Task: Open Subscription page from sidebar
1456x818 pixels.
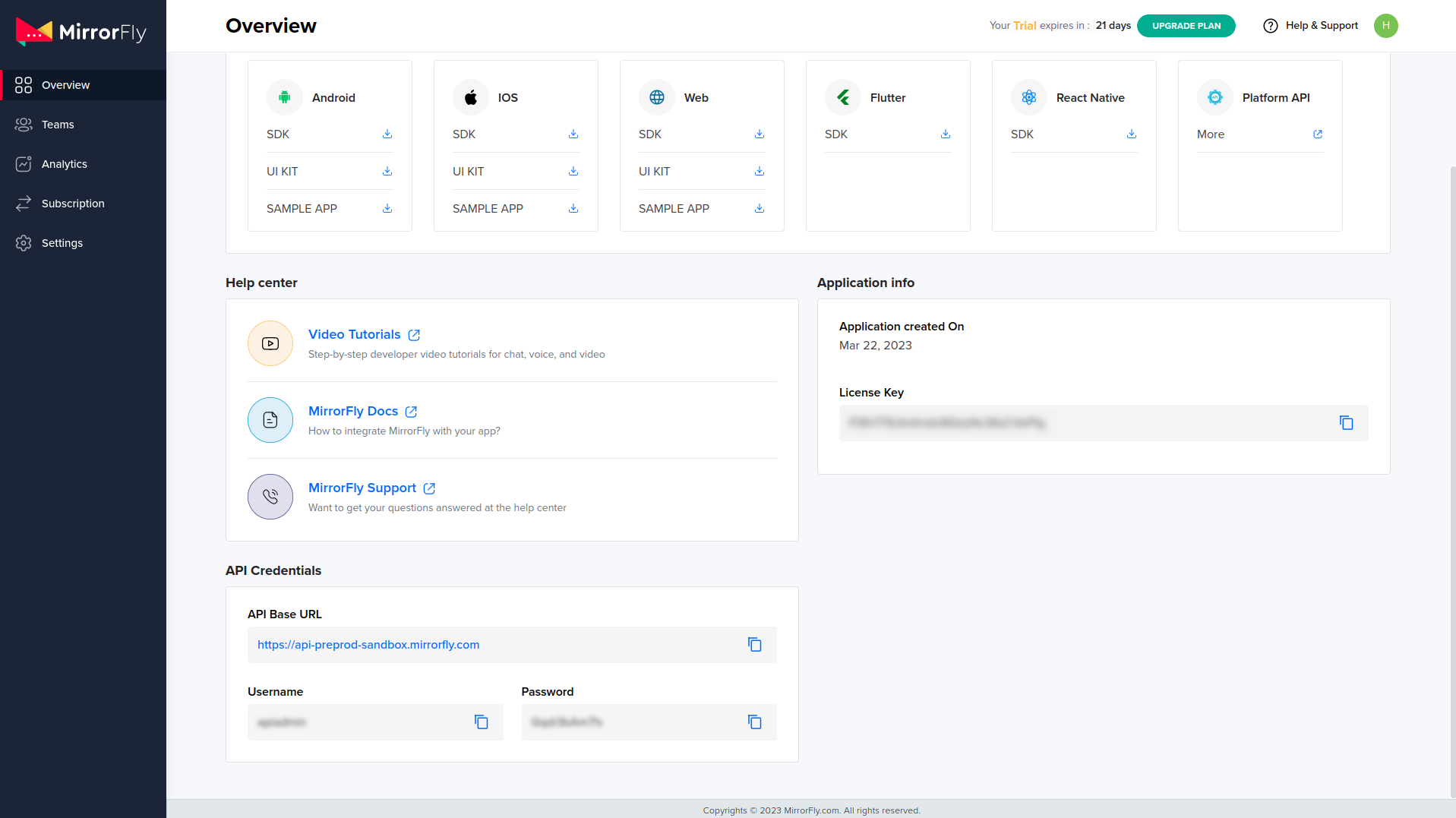Action: pyautogui.click(x=73, y=204)
